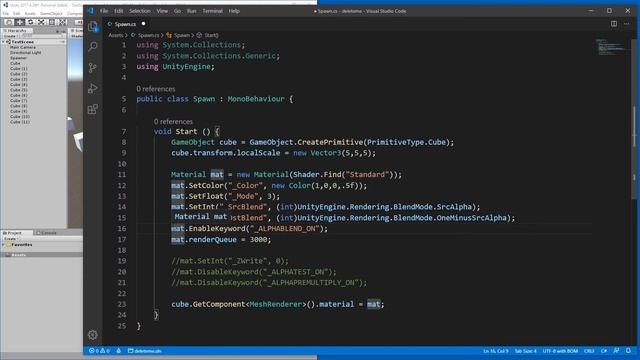Screen dimensions: 640x360
Task: Select Unity Move tool in toolbar
Action: [x=19, y=22]
